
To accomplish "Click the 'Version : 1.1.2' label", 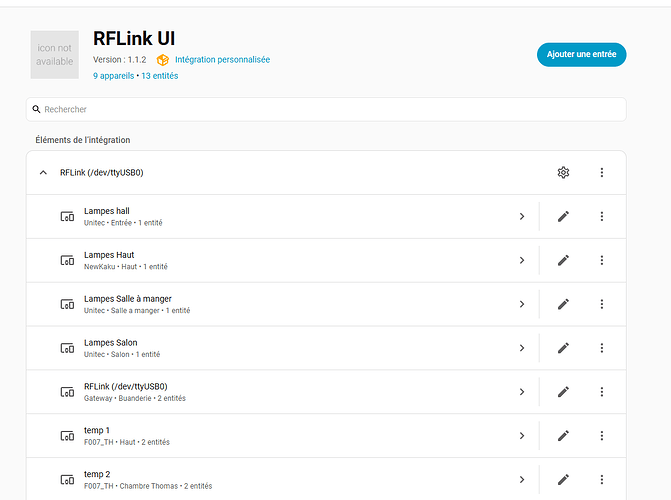I will tap(119, 60).
